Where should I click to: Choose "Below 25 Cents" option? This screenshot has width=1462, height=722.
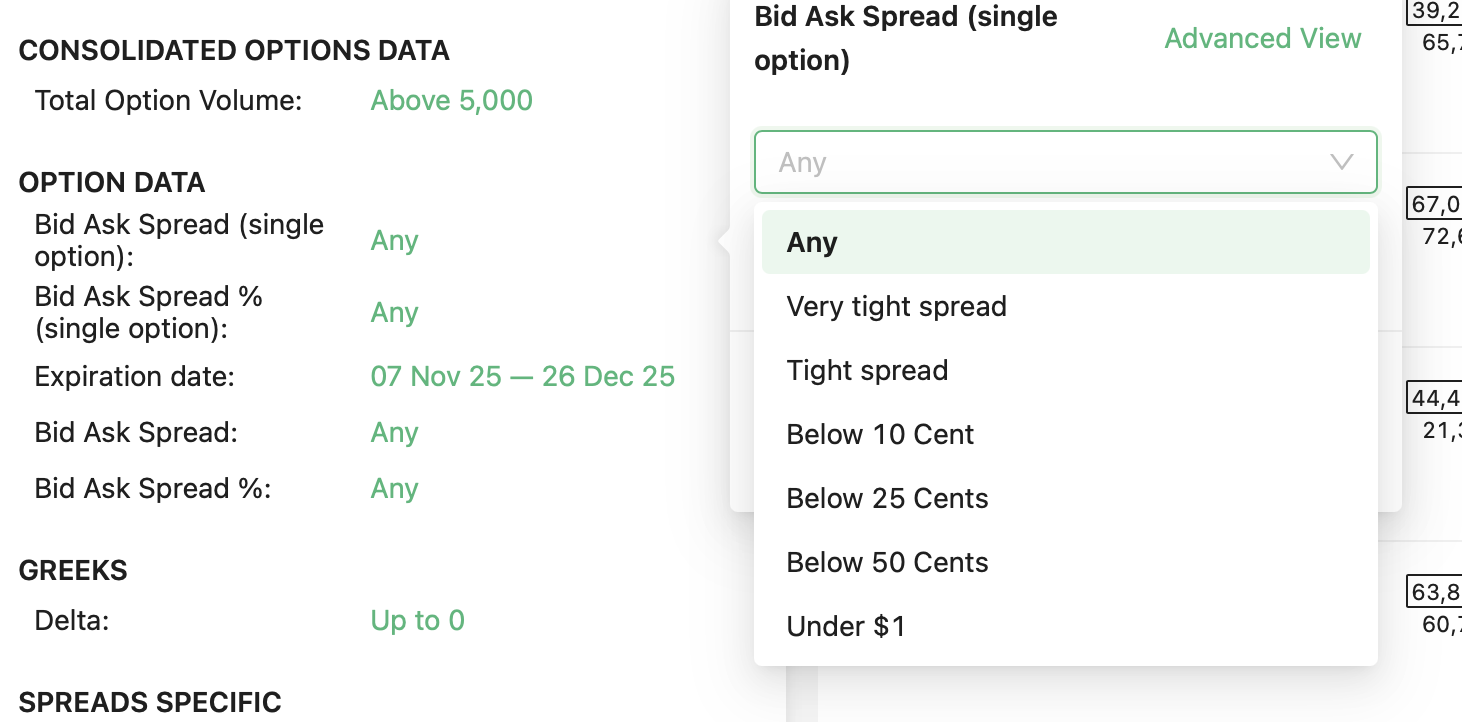[887, 498]
